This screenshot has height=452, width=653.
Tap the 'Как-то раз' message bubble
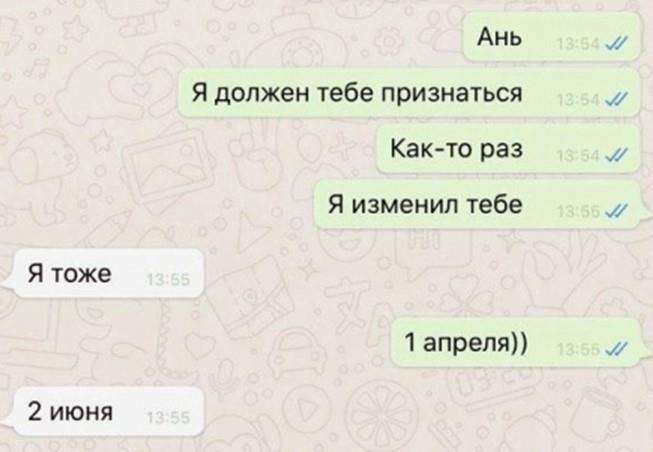[x=508, y=148]
